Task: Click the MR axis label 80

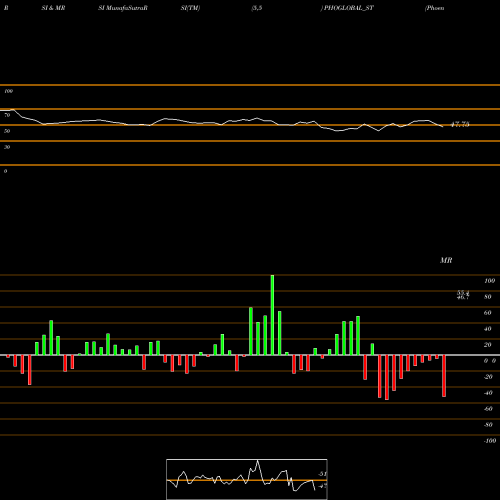Action: (x=488, y=297)
